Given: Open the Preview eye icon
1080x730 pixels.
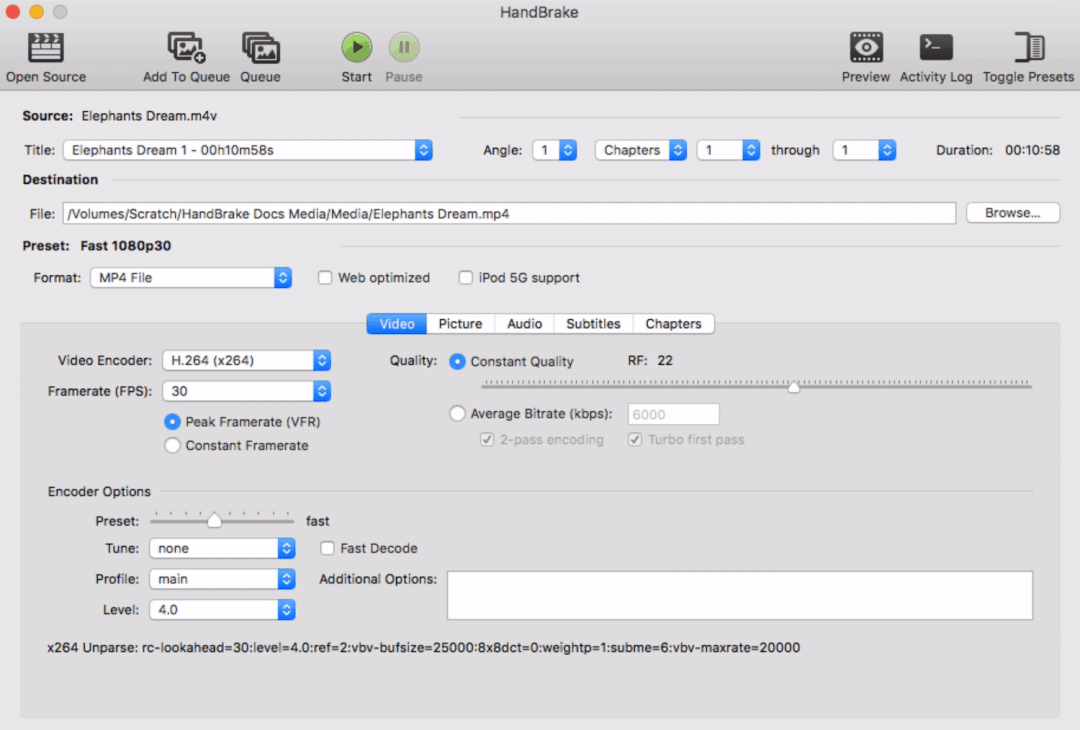Looking at the screenshot, I should click(x=866, y=48).
